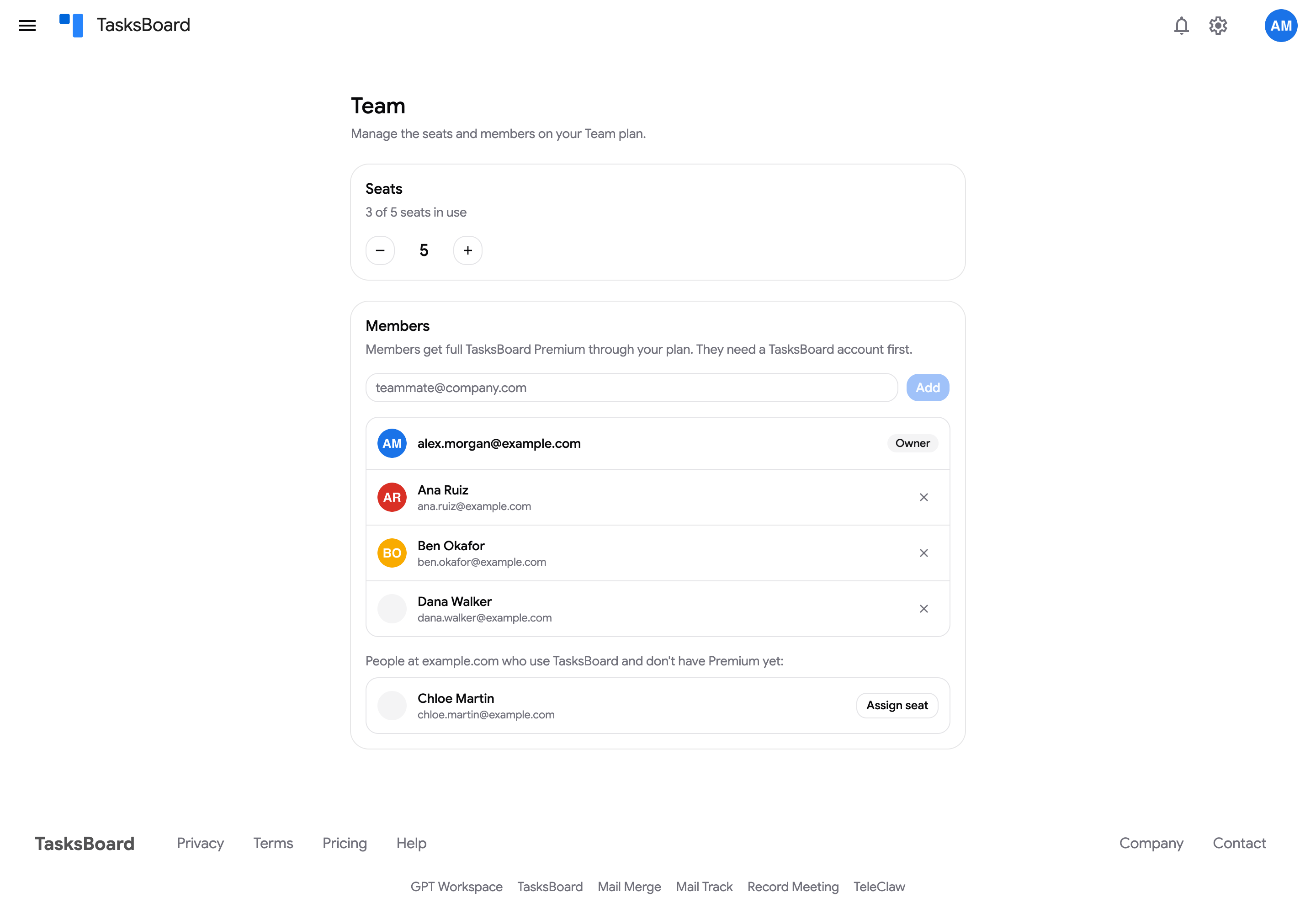The height and width of the screenshot is (914, 1316).
Task: Click the bold TasksBoard footer wordmark
Action: (85, 844)
